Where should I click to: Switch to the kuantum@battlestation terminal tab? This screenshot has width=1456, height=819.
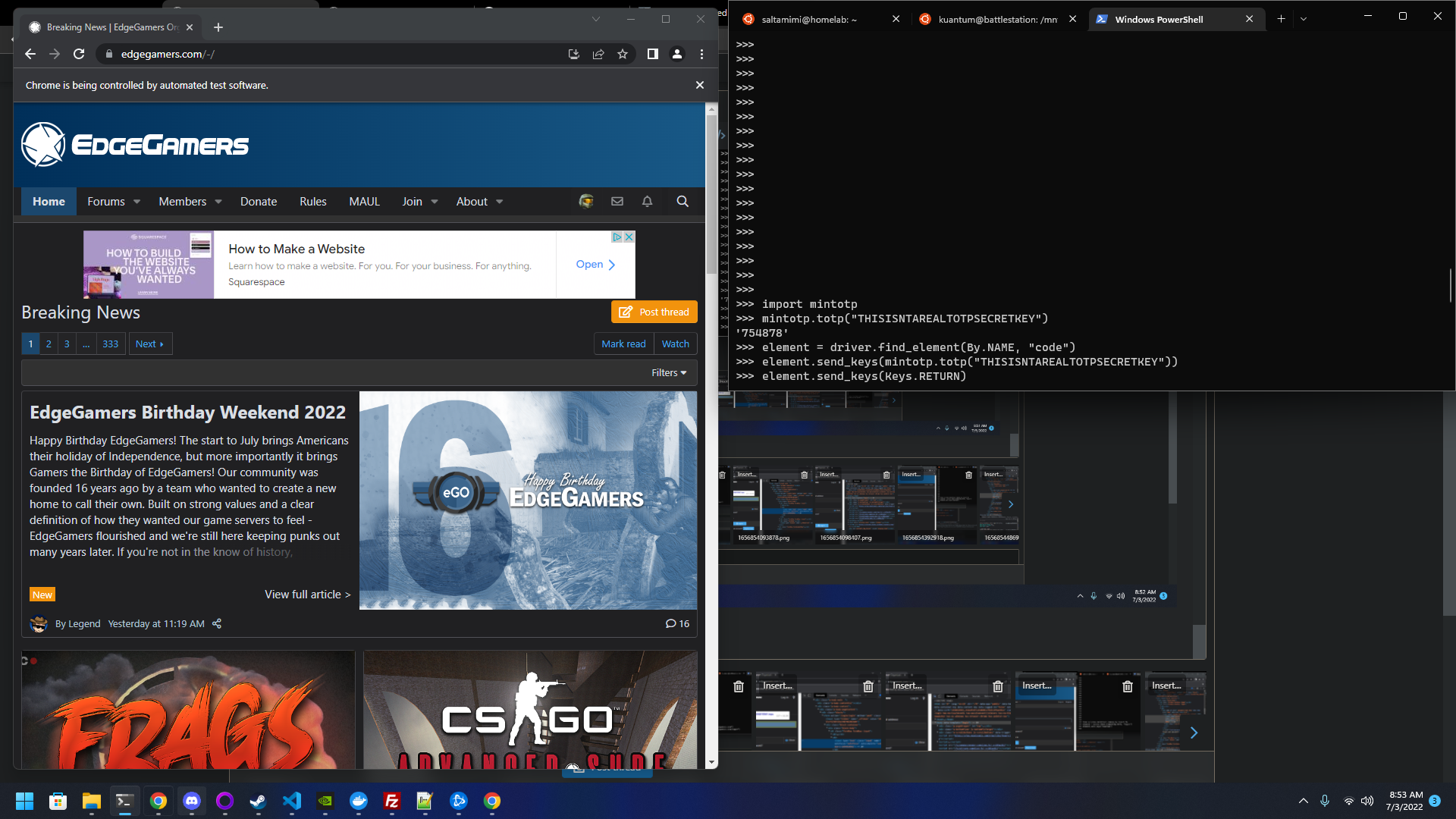click(x=998, y=20)
